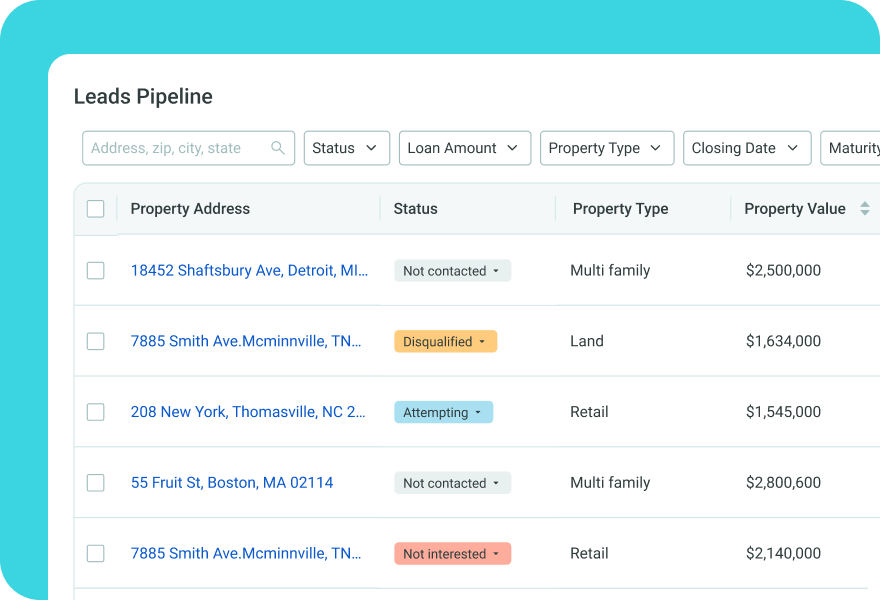880x600 pixels.
Task: Click Retail in the $2,140,000 row
Action: coord(589,553)
